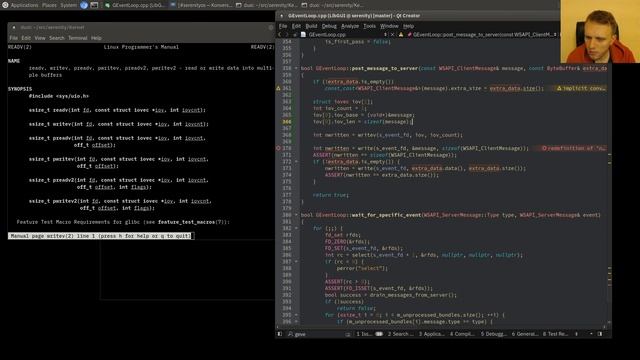
Task: Collapse the fold arrow at line 387
Action: click(296, 262)
